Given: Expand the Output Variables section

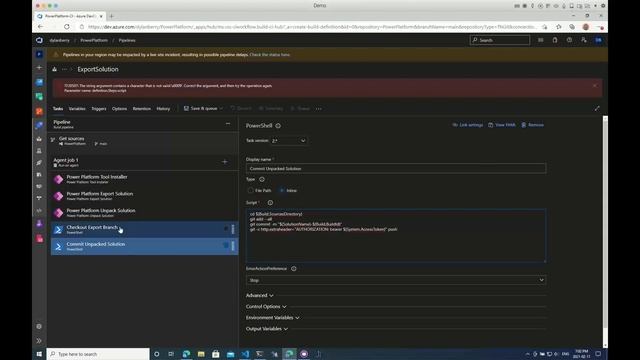Looking at the screenshot, I should (x=267, y=329).
